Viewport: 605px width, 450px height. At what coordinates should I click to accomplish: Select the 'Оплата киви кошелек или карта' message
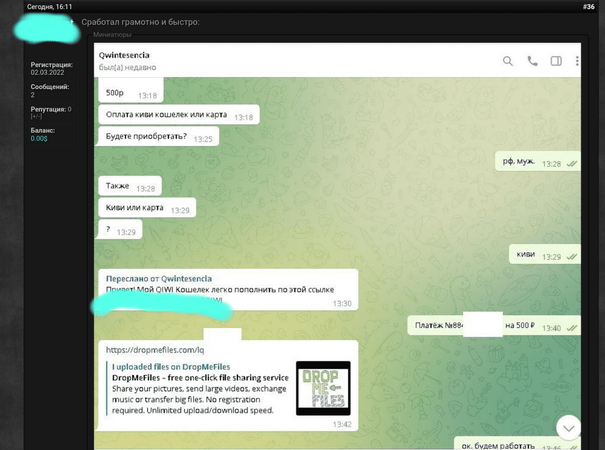(x=179, y=115)
